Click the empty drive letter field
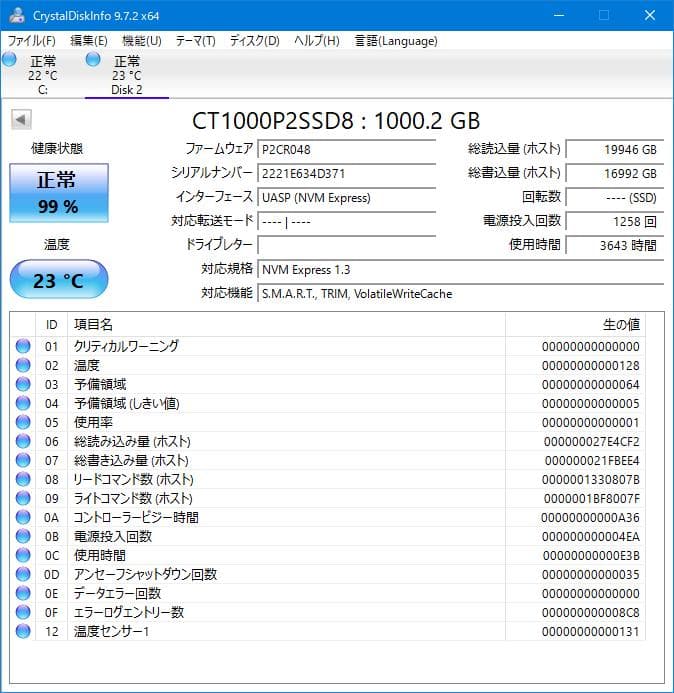674x693 pixels. tap(347, 245)
